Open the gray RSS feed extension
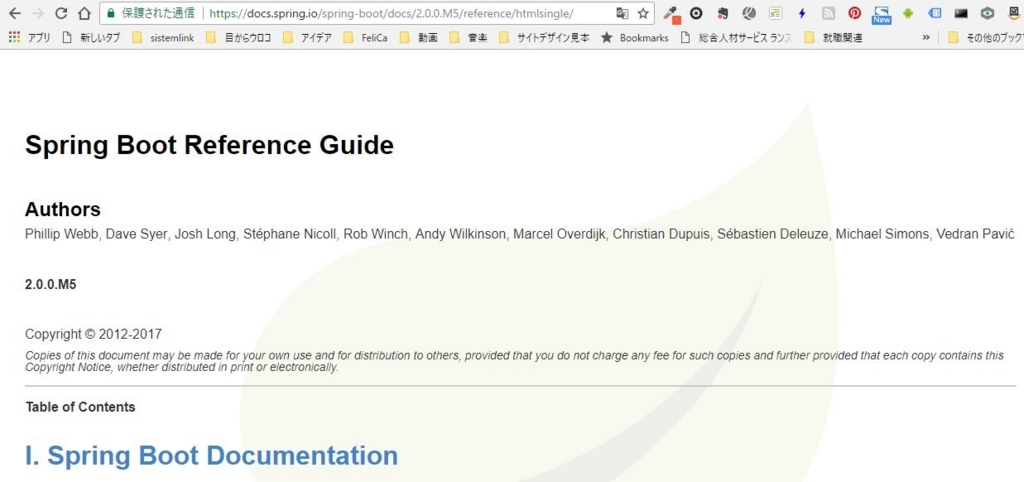The image size is (1024, 482). [828, 13]
